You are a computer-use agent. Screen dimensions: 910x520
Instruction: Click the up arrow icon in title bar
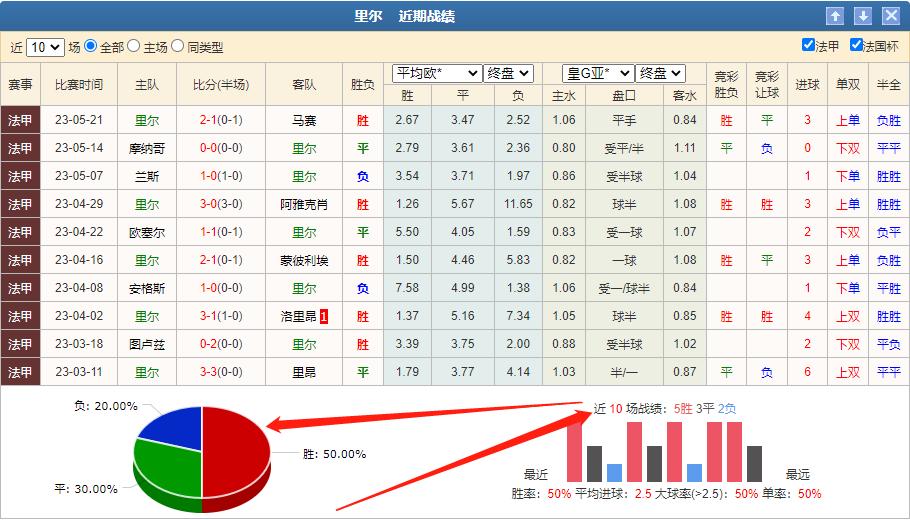(x=835, y=16)
